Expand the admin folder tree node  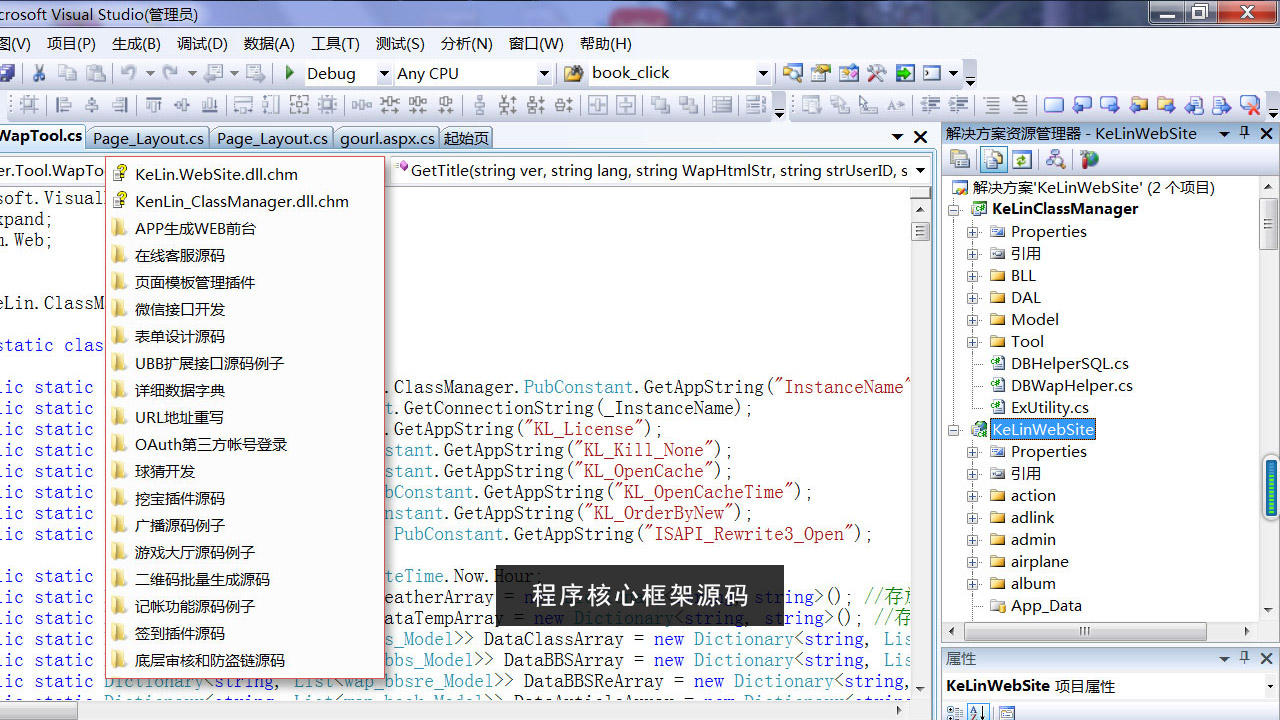973,540
